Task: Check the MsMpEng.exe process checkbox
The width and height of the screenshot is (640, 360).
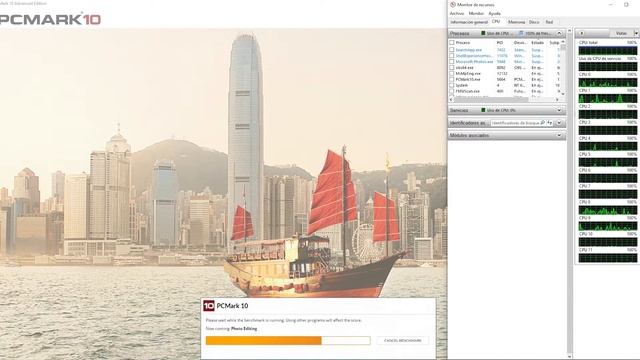Action: pyautogui.click(x=452, y=73)
